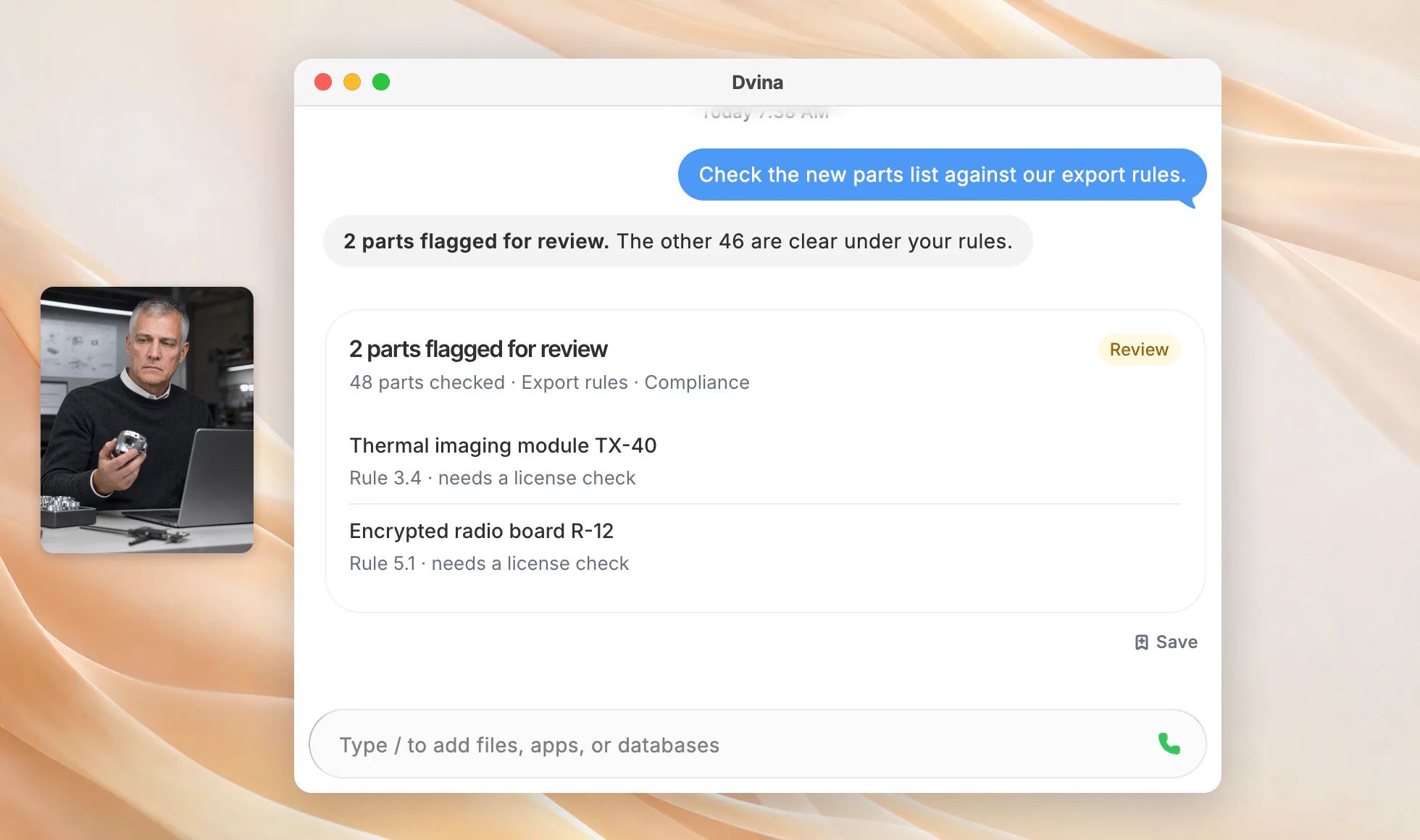
Task: Click the Review badge on the card
Action: pyautogui.click(x=1139, y=350)
